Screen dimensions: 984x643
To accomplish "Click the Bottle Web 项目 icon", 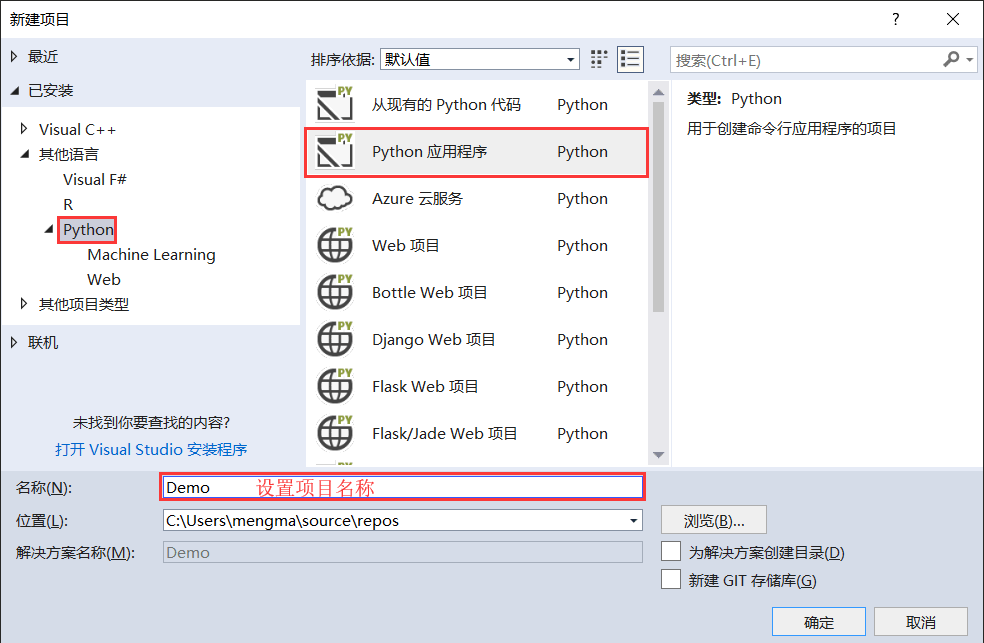I will point(335,292).
